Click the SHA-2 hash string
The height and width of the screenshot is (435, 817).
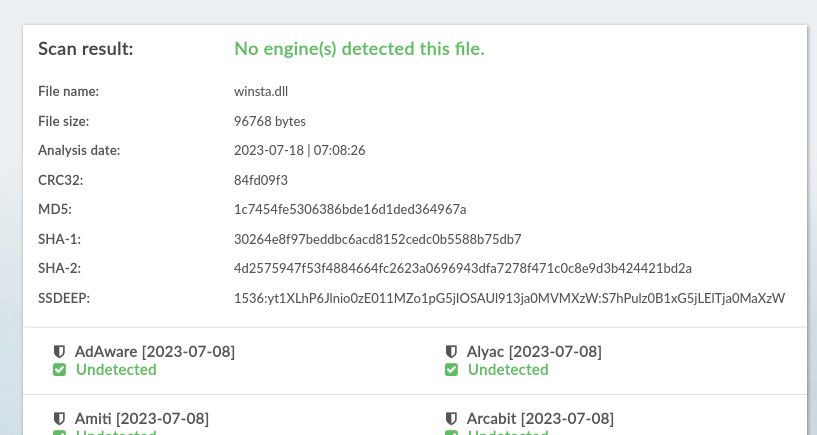[463, 268]
